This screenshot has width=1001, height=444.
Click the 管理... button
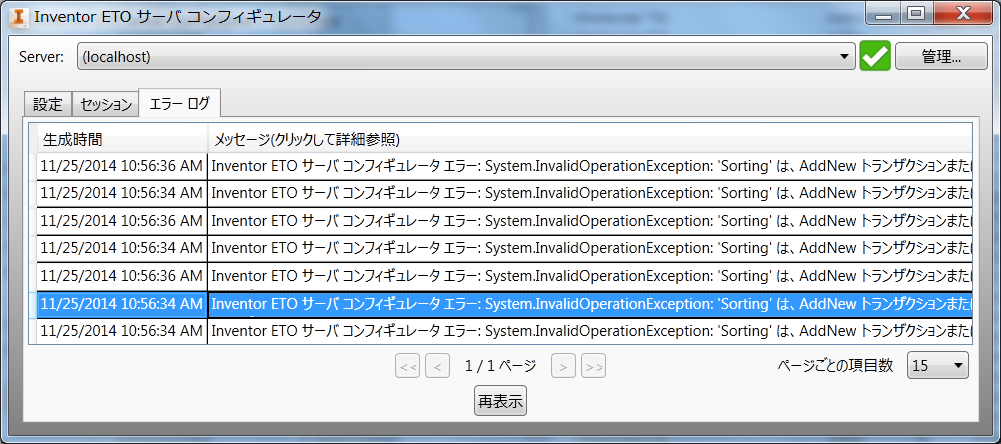click(942, 57)
